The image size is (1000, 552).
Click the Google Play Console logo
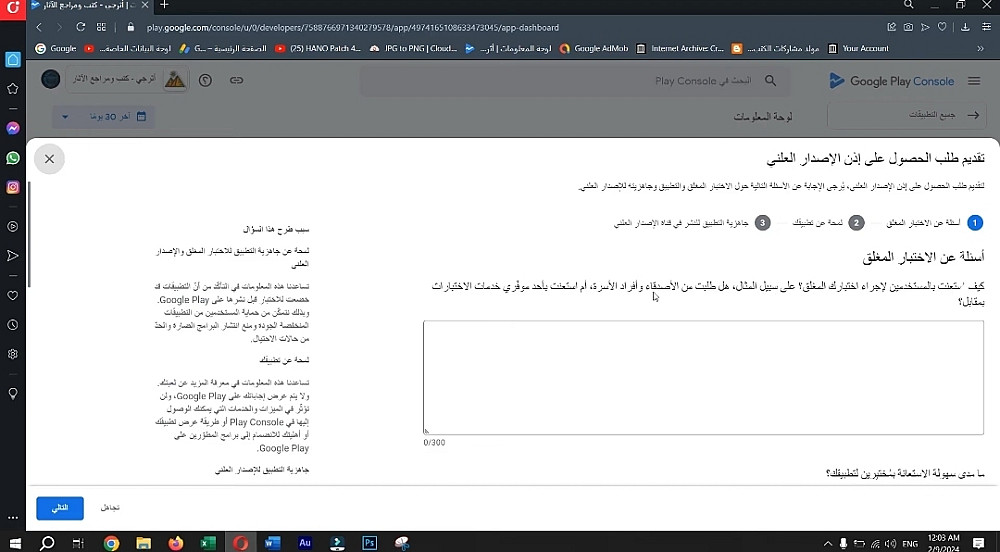892,81
